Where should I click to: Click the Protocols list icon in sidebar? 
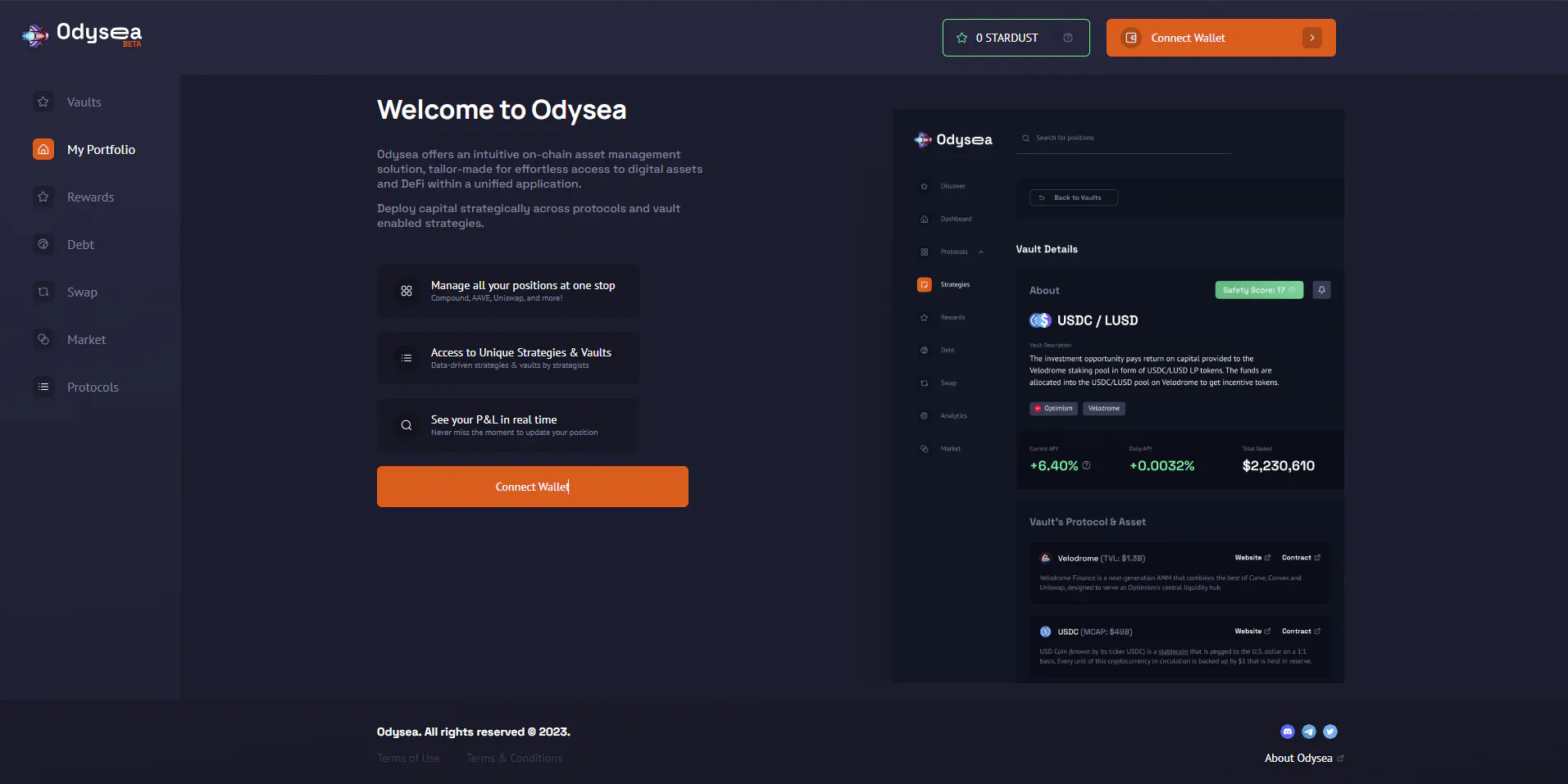click(43, 387)
